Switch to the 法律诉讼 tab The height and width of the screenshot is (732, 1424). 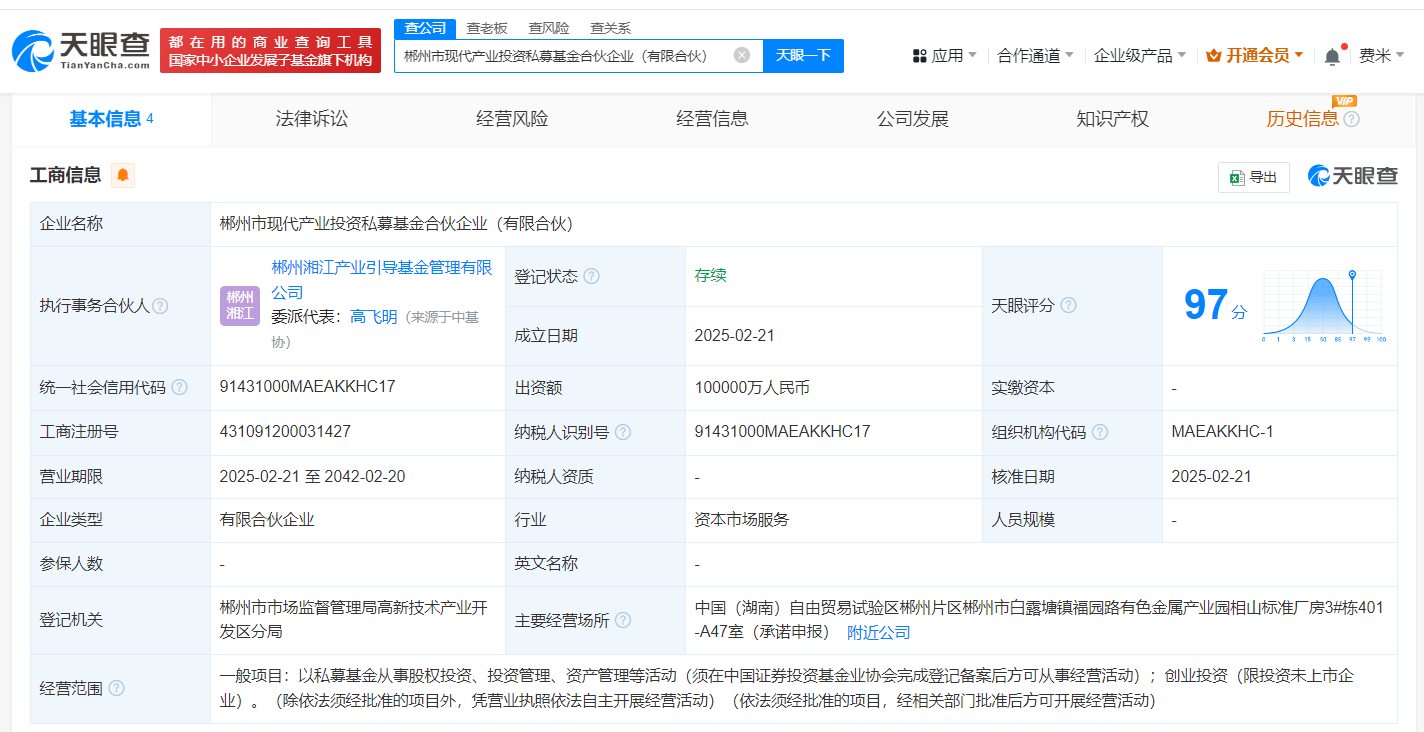(312, 119)
